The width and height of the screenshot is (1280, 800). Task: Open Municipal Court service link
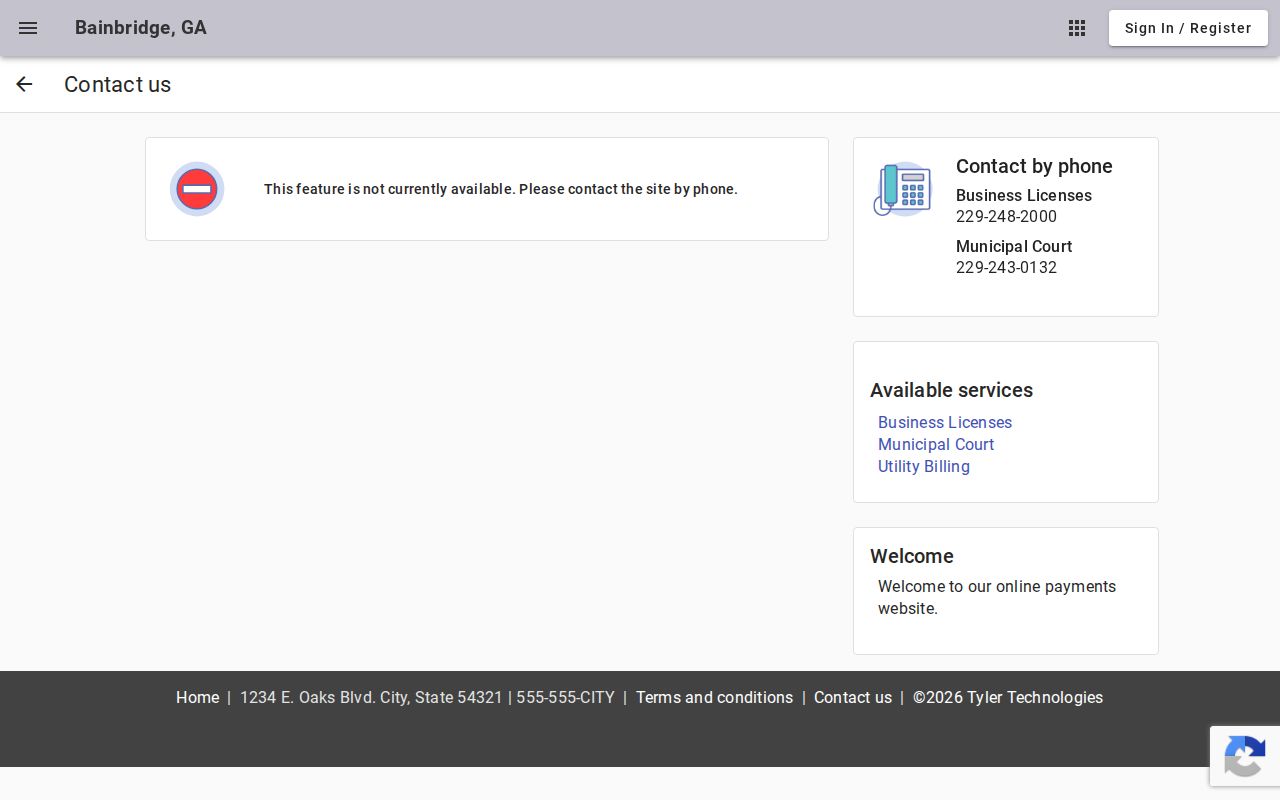click(x=936, y=444)
